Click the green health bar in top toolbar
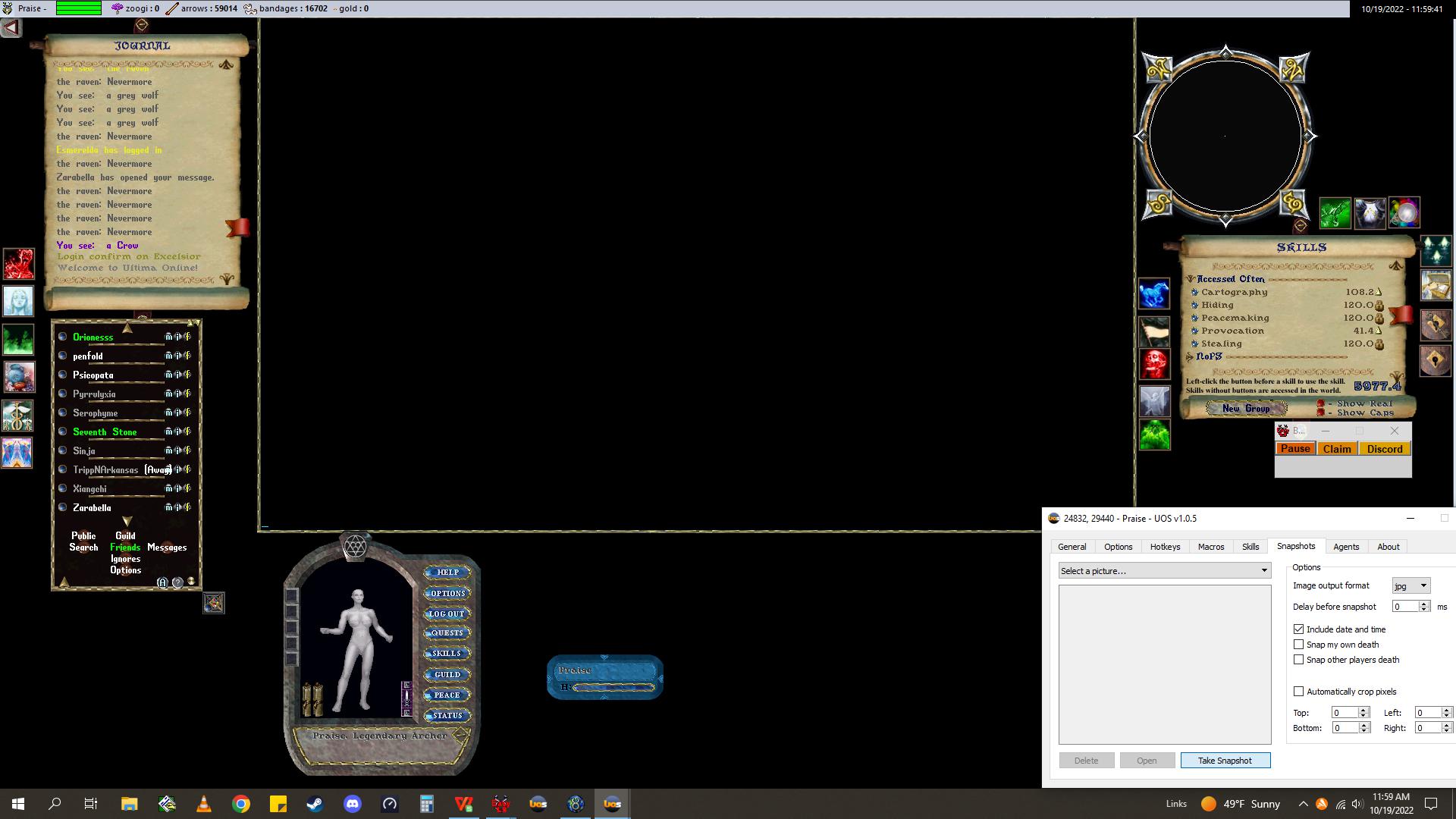The width and height of the screenshot is (1456, 819). [78, 8]
